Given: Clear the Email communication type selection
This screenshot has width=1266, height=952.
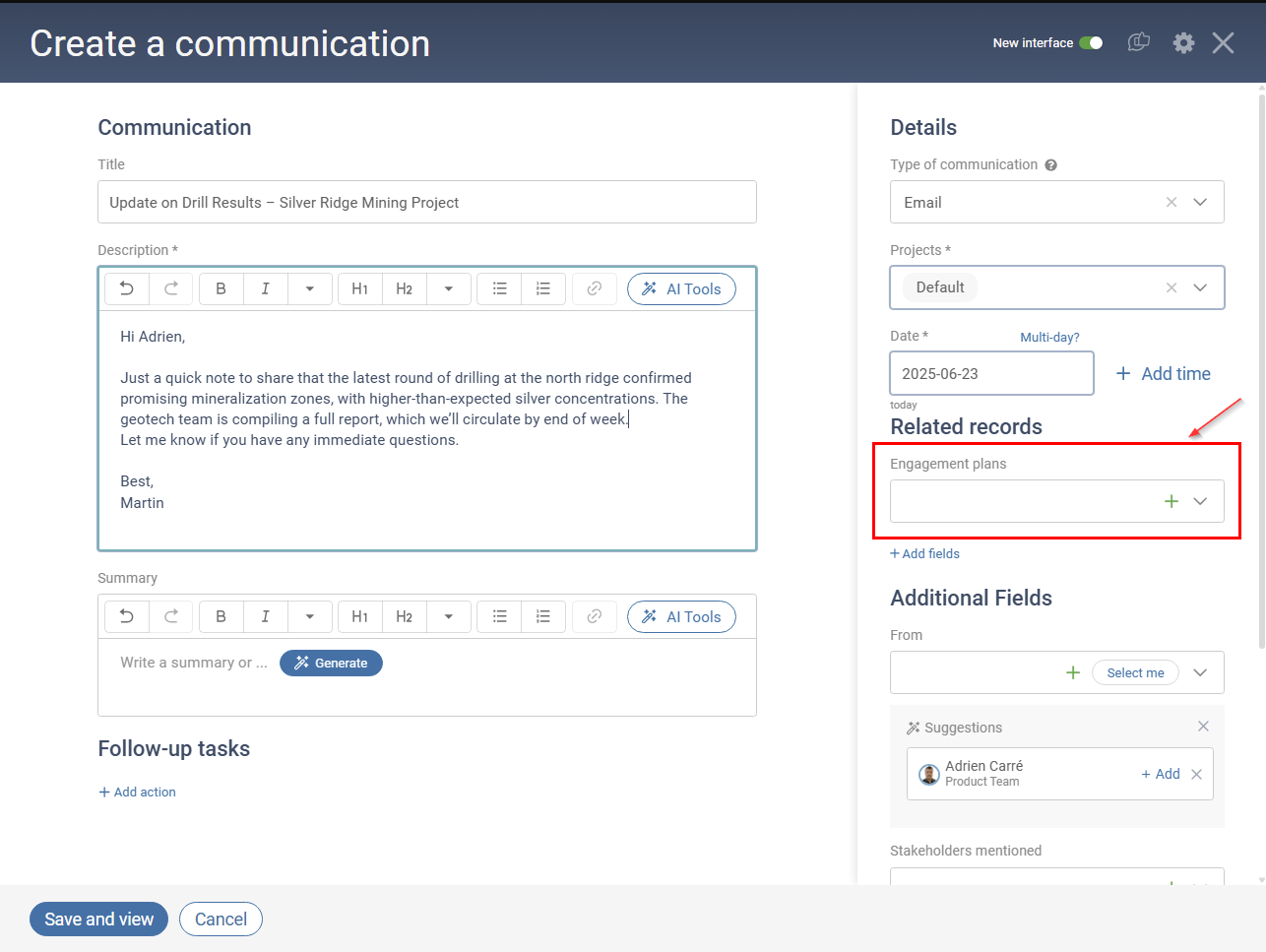Looking at the screenshot, I should coord(1171,202).
